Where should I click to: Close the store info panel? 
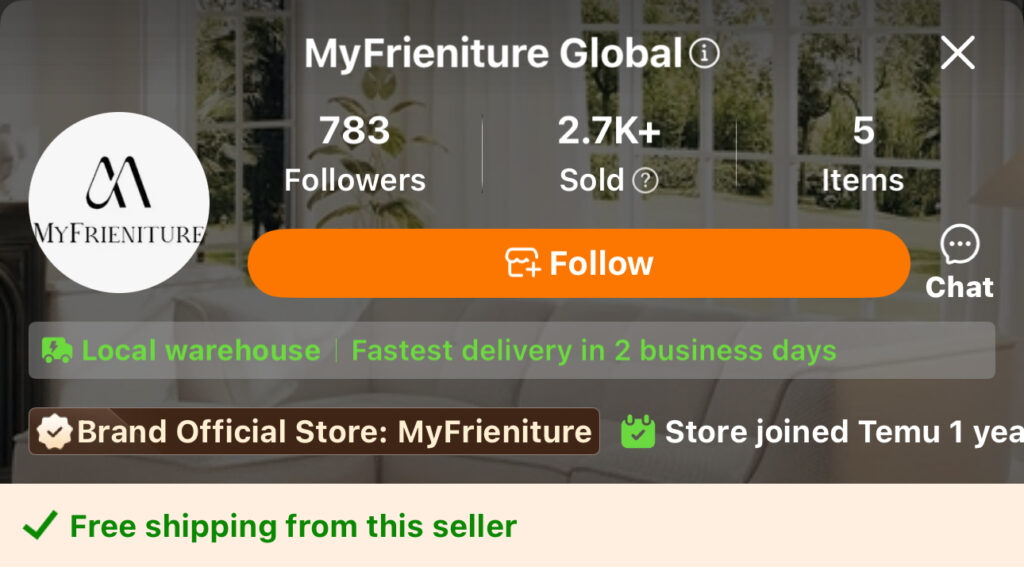pyautogui.click(x=957, y=53)
